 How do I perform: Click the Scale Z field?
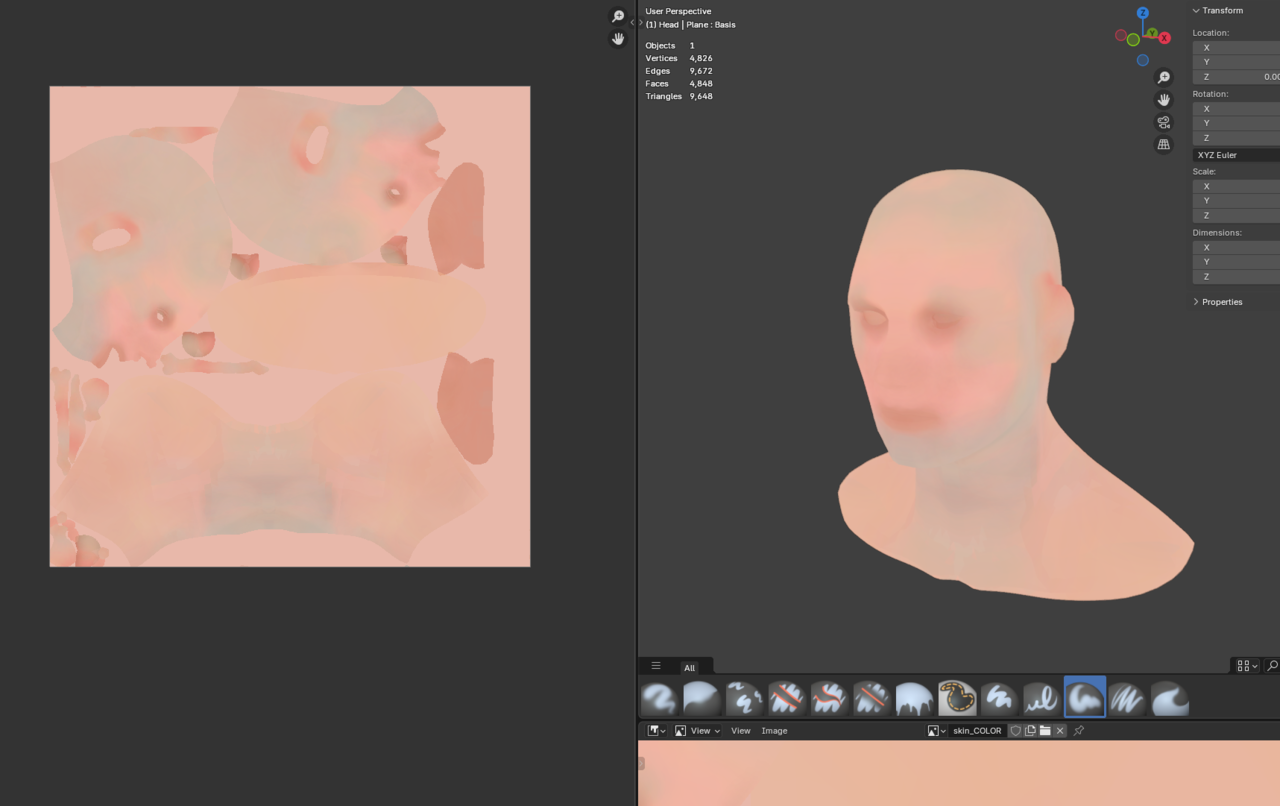[1236, 216]
